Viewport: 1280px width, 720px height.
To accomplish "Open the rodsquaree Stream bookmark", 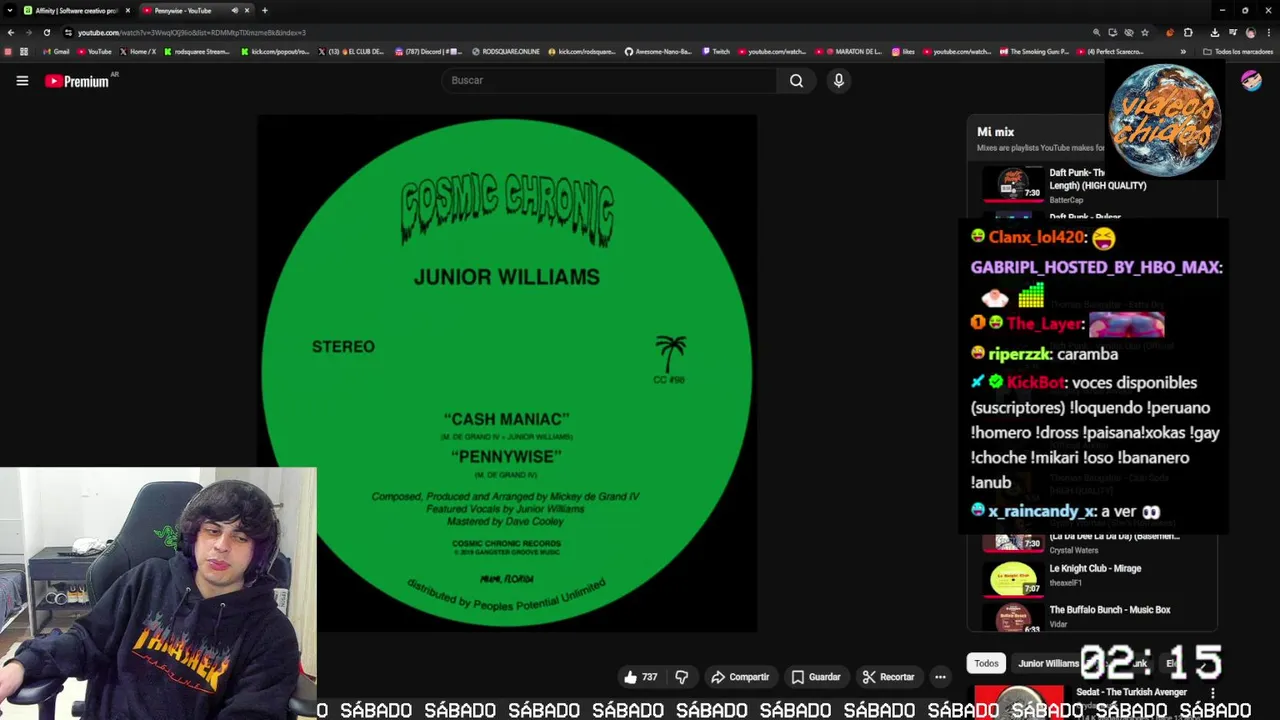I will click(197, 51).
